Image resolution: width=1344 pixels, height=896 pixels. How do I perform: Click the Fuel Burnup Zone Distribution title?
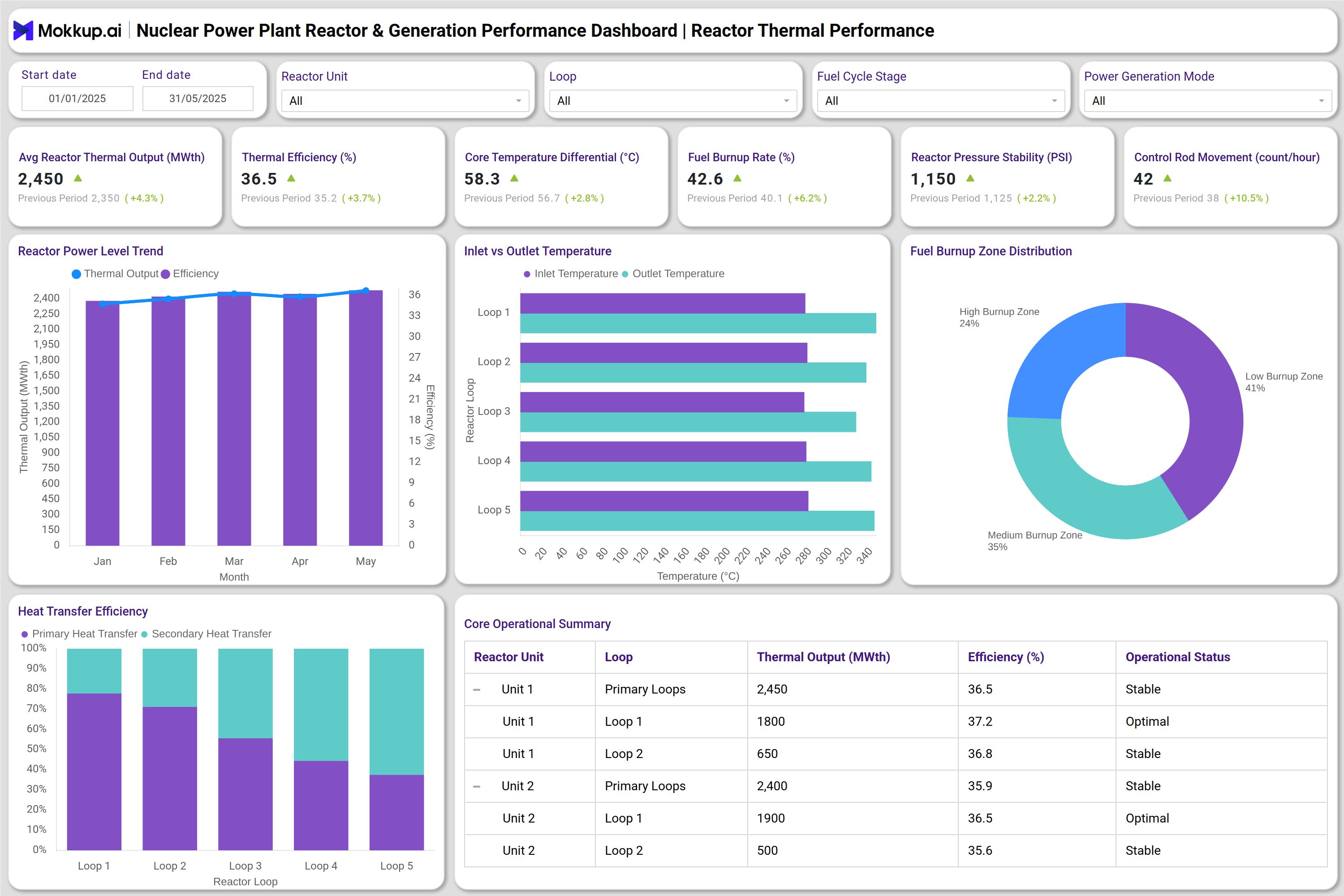pos(991,251)
